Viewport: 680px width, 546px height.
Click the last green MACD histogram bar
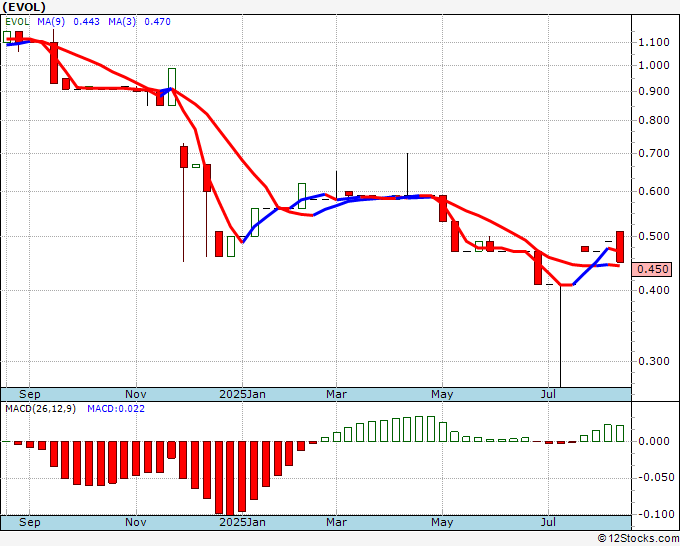[620, 433]
